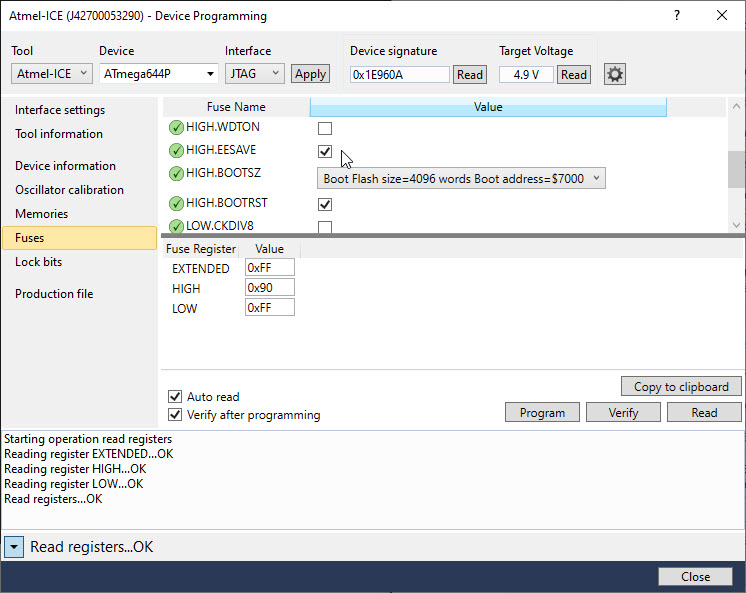This screenshot has width=746, height=593.
Task: Toggle the Auto read checkbox
Action: click(x=175, y=396)
